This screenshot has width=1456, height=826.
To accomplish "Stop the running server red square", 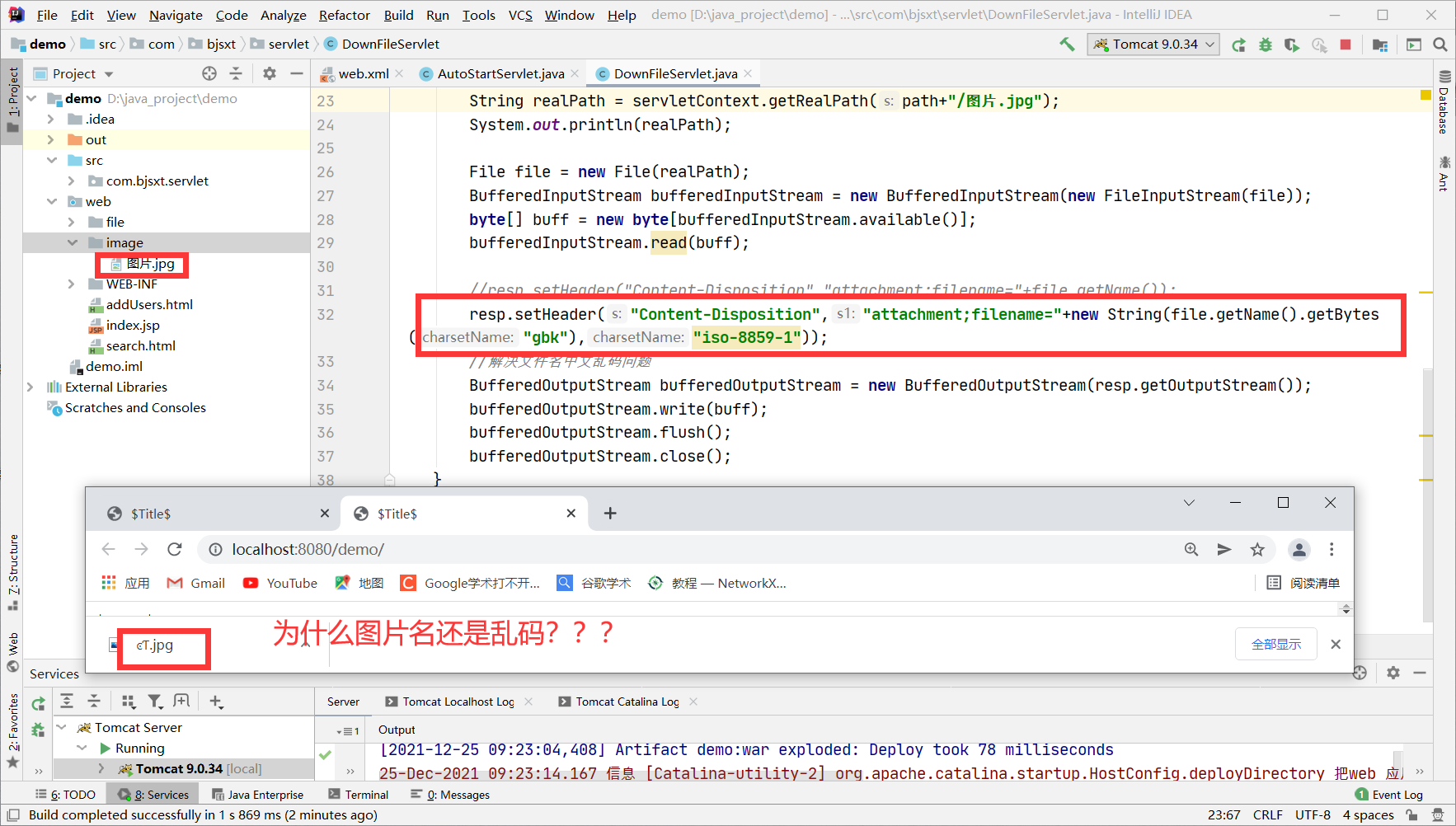I will pyautogui.click(x=1346, y=45).
